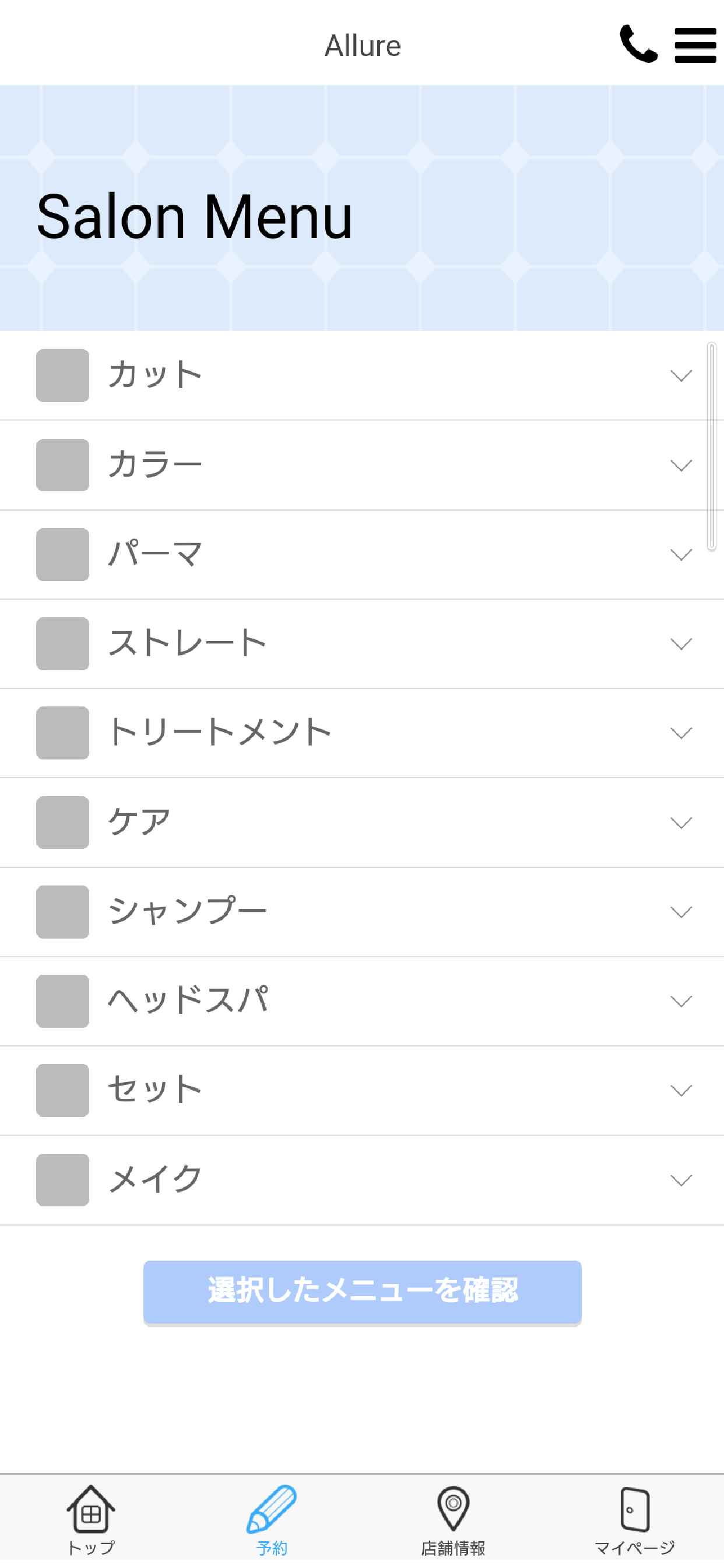
Task: Click 選択したメニューを確認 button
Action: (362, 1292)
